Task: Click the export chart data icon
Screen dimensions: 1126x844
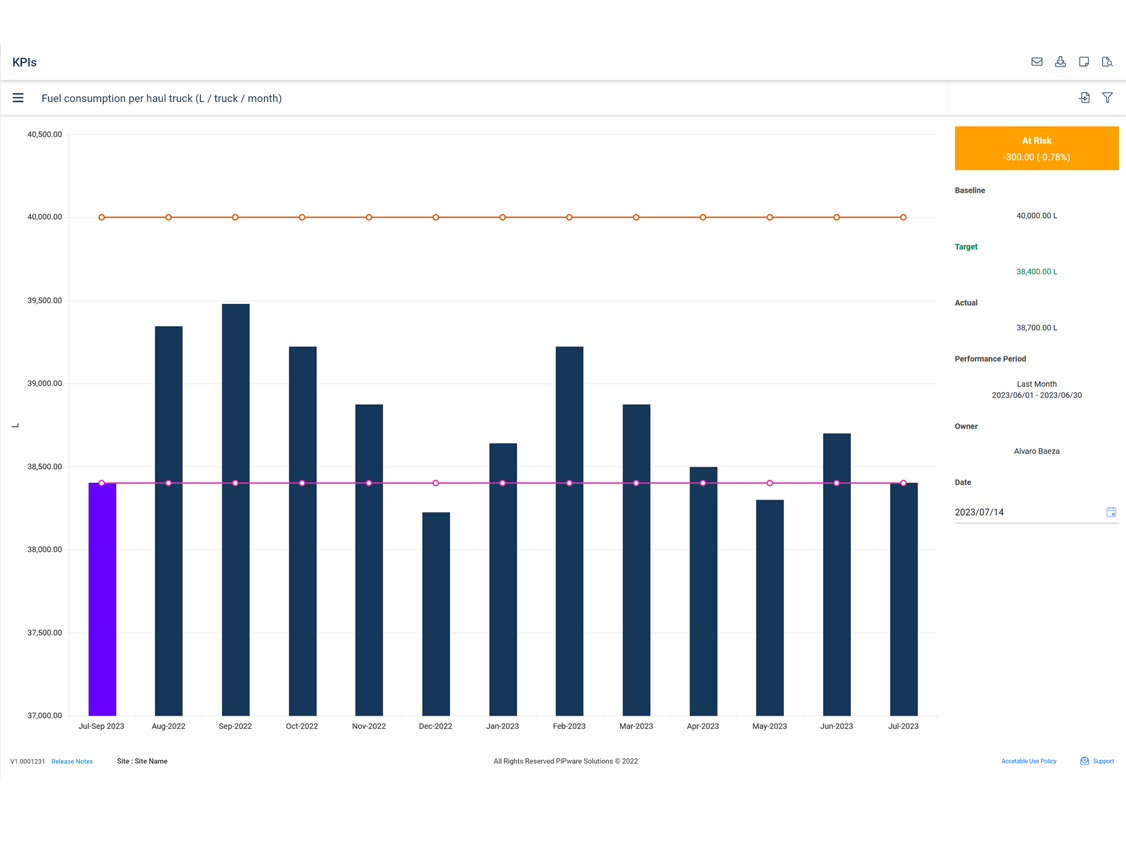Action: click(1083, 98)
